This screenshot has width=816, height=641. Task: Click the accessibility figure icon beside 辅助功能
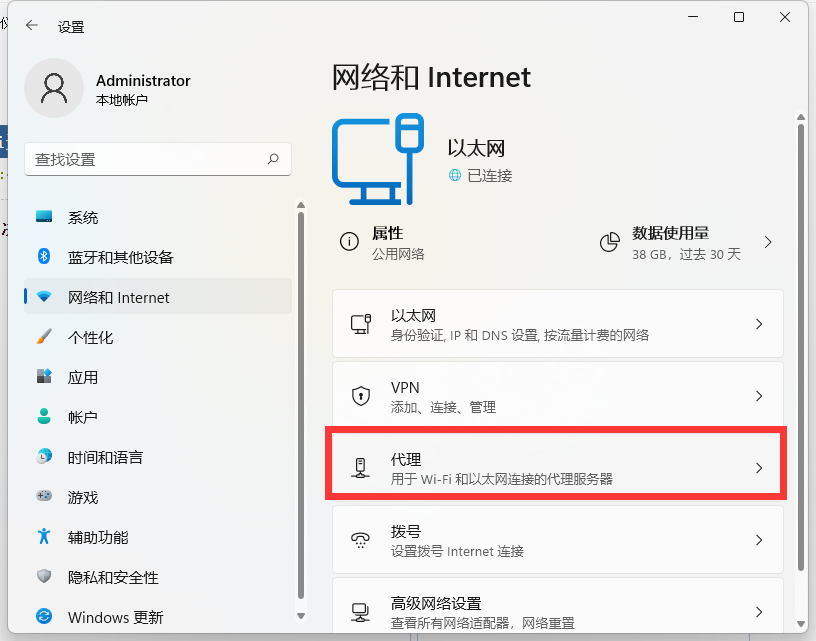pyautogui.click(x=44, y=536)
